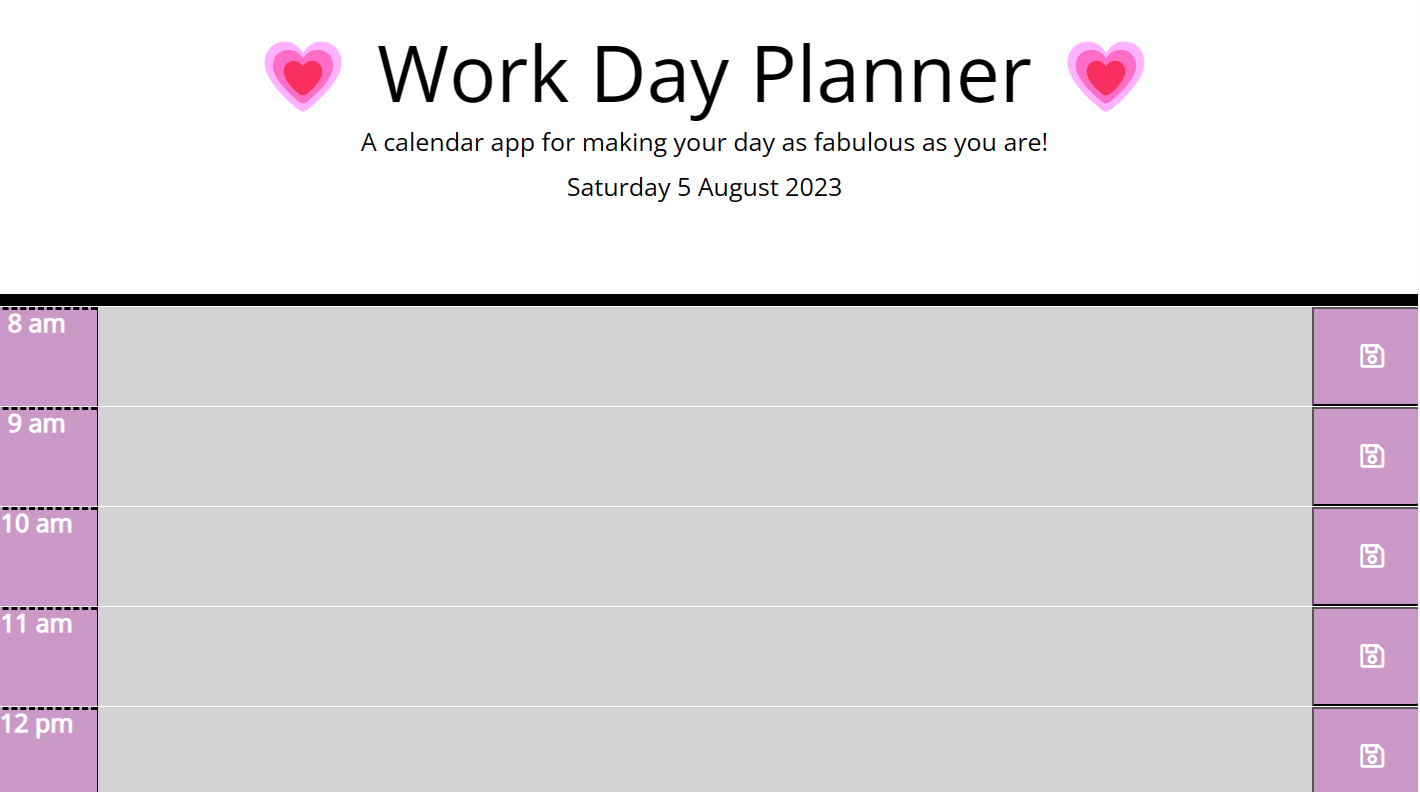Image resolution: width=1420 pixels, height=792 pixels.
Task: Click the 8 am time label
Action: (x=33, y=323)
